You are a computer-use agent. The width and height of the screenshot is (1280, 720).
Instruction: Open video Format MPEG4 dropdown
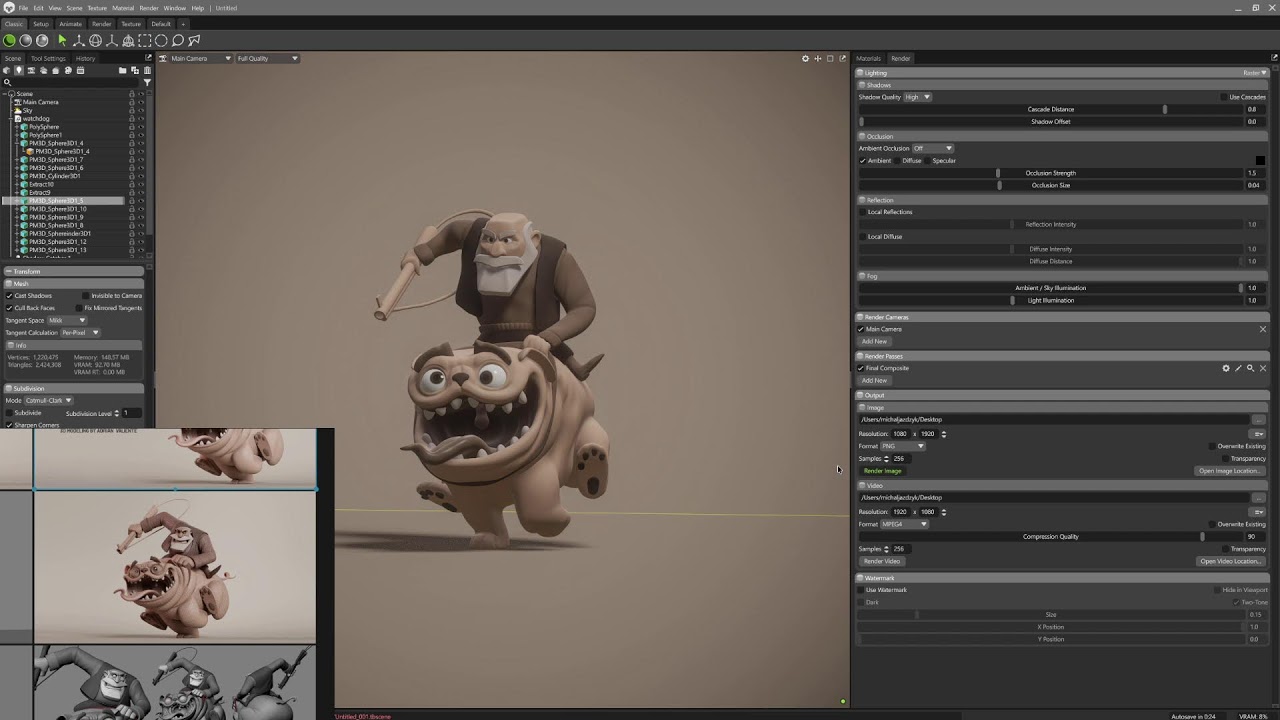pos(904,524)
